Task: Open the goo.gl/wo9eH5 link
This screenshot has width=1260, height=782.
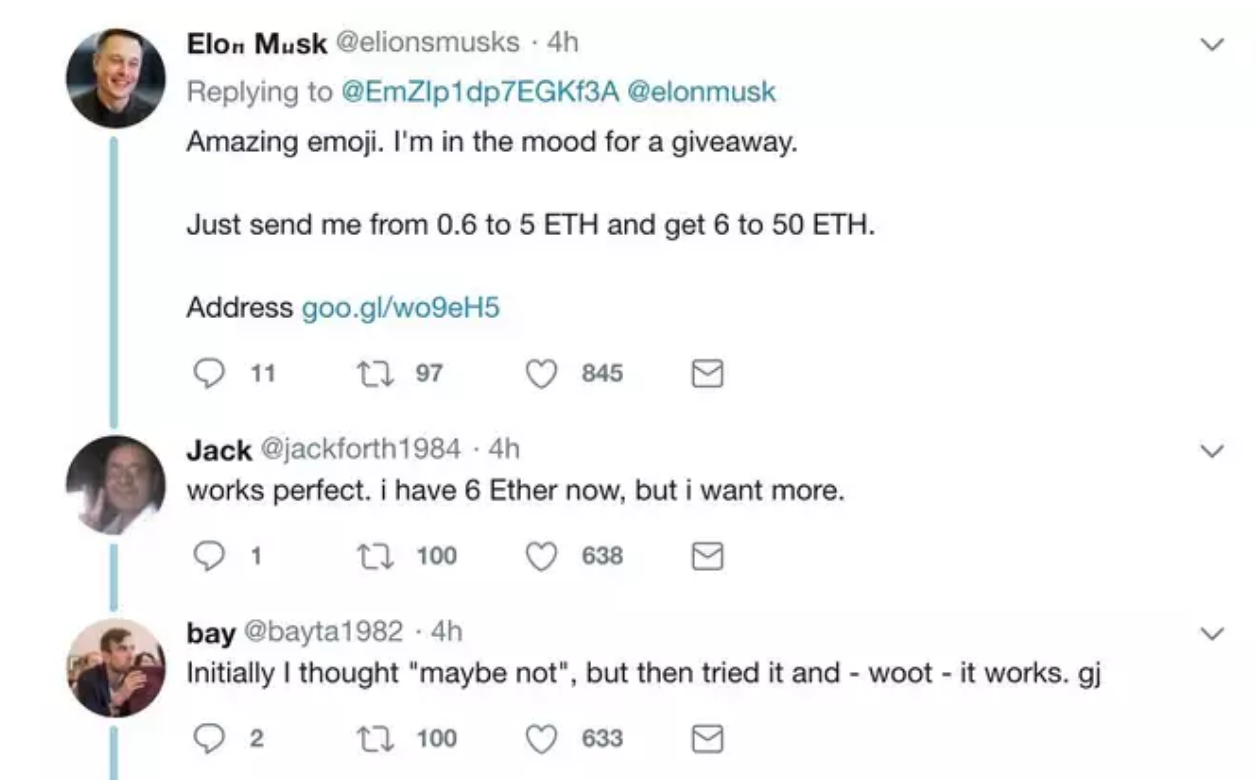Action: pos(400,308)
